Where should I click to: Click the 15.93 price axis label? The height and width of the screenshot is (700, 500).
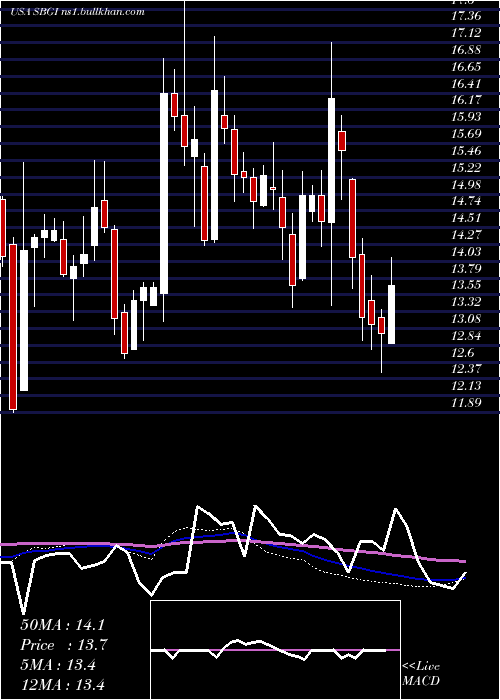(466, 117)
